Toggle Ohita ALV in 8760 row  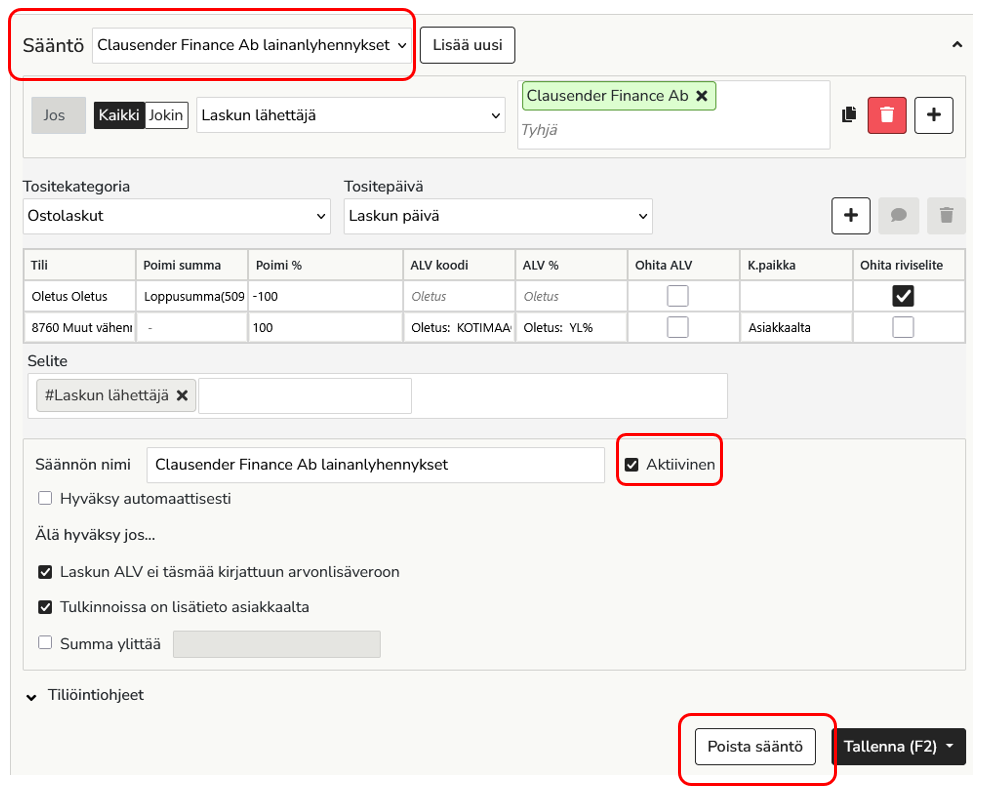(x=678, y=327)
